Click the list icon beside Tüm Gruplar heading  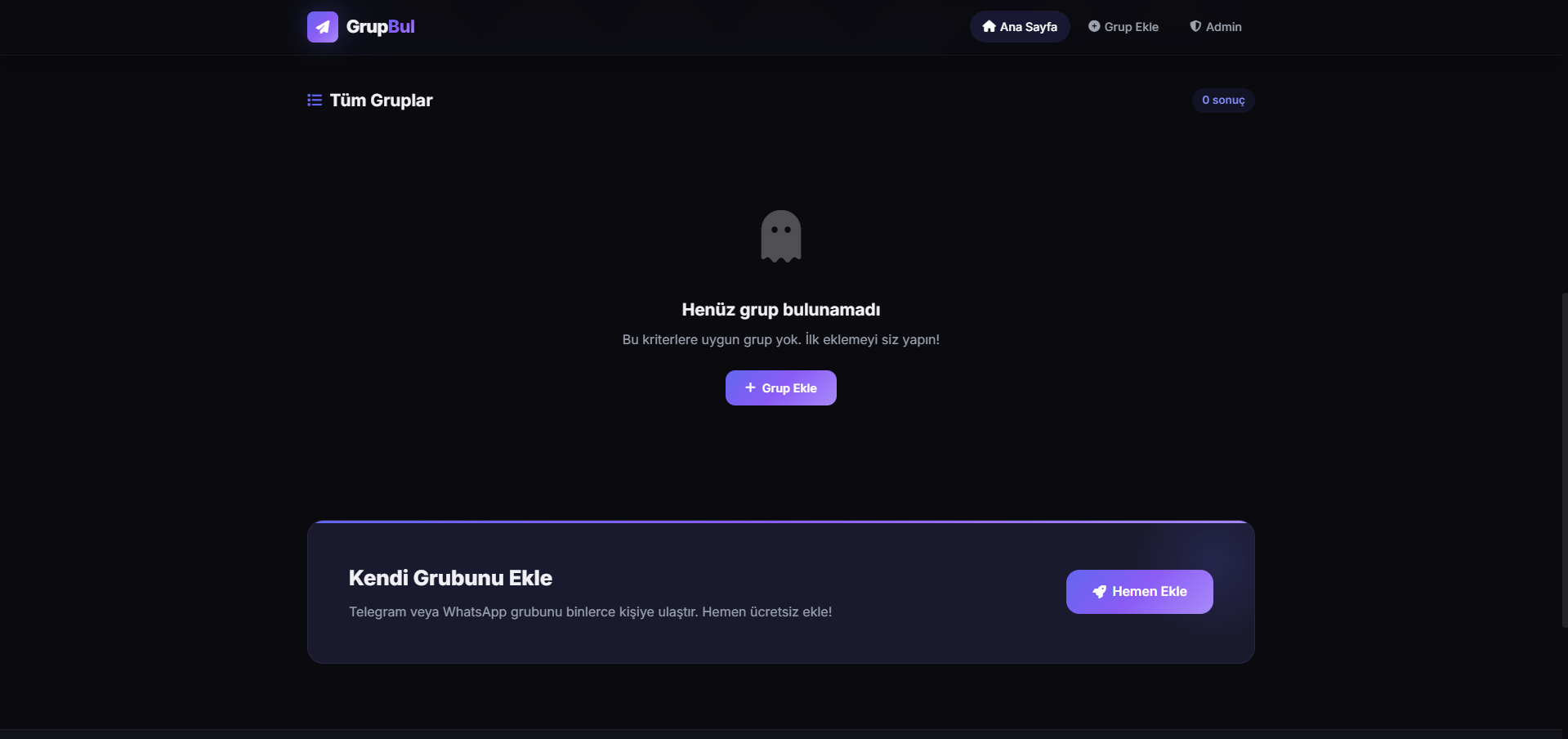[314, 100]
